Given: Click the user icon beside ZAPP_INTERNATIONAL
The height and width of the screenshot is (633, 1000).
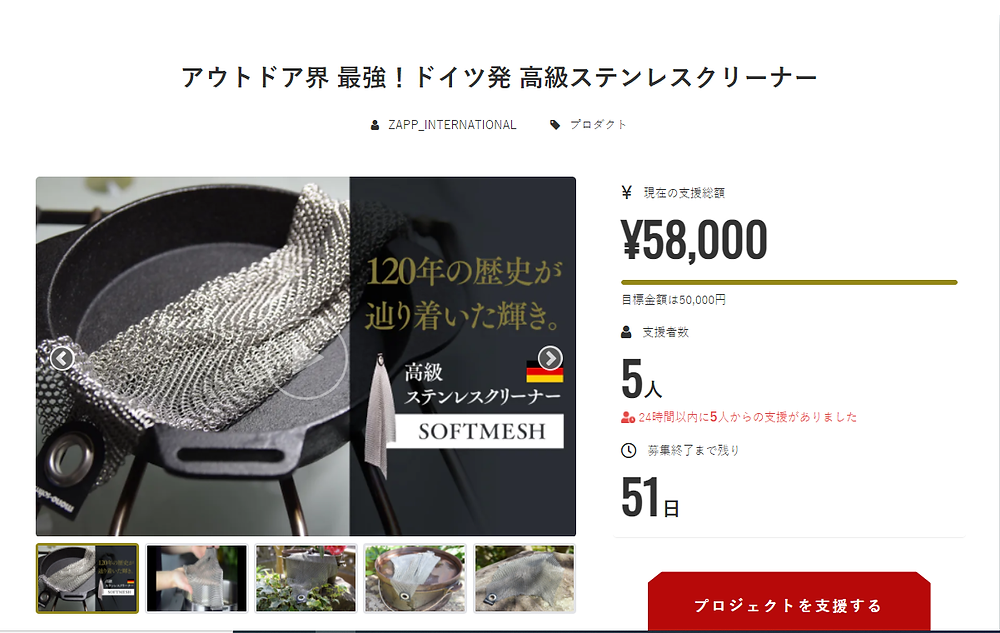Looking at the screenshot, I should click(375, 125).
